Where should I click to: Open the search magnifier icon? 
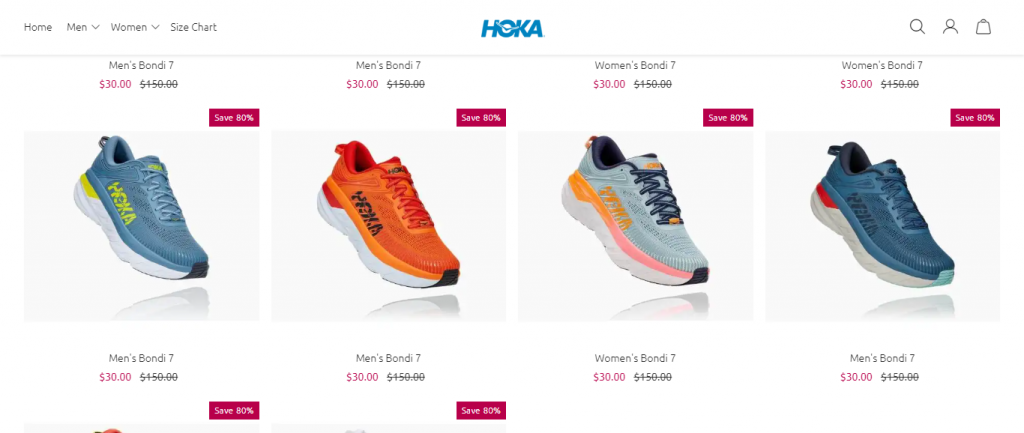point(918,27)
